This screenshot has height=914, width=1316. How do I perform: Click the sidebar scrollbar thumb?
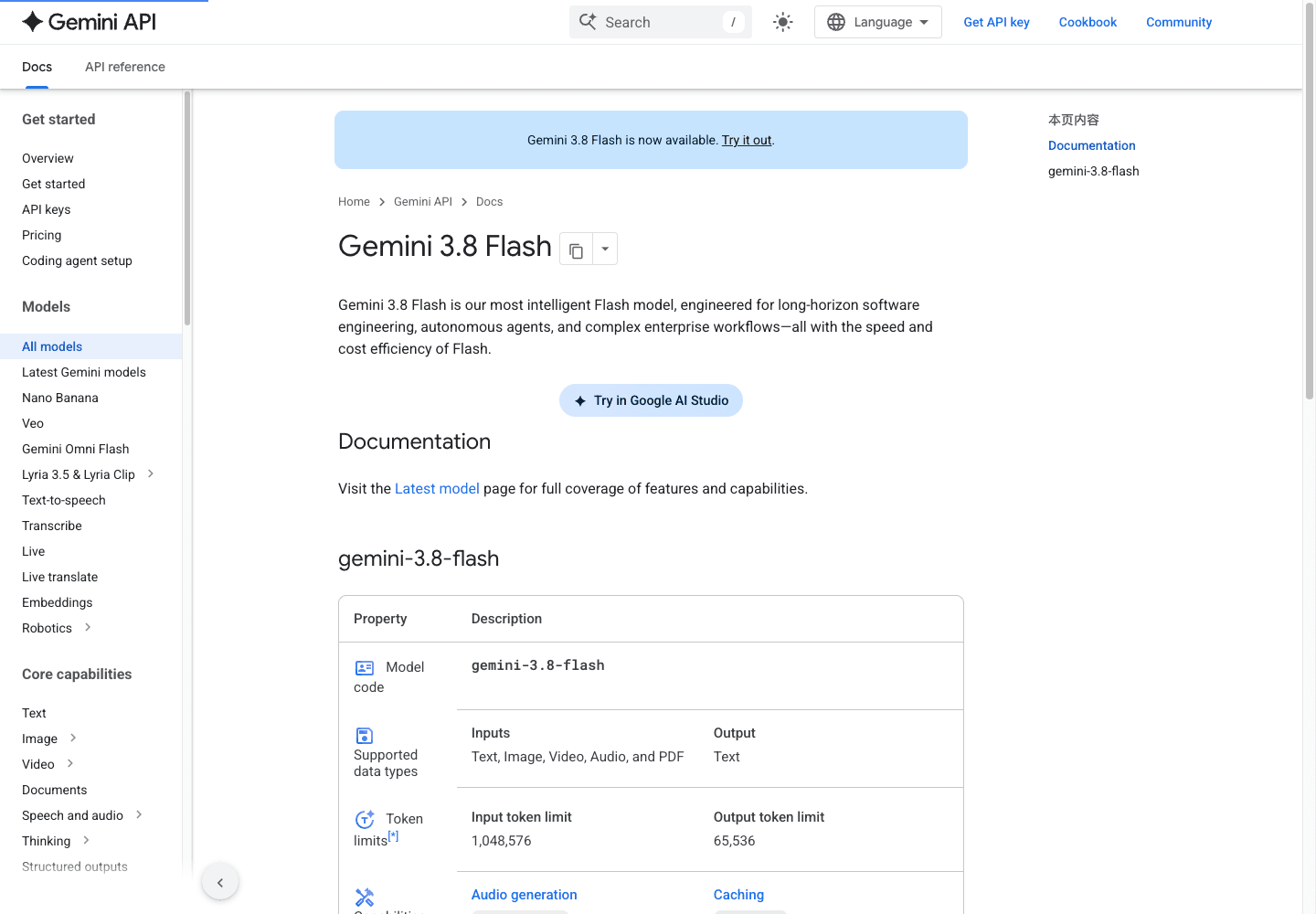pyautogui.click(x=187, y=207)
